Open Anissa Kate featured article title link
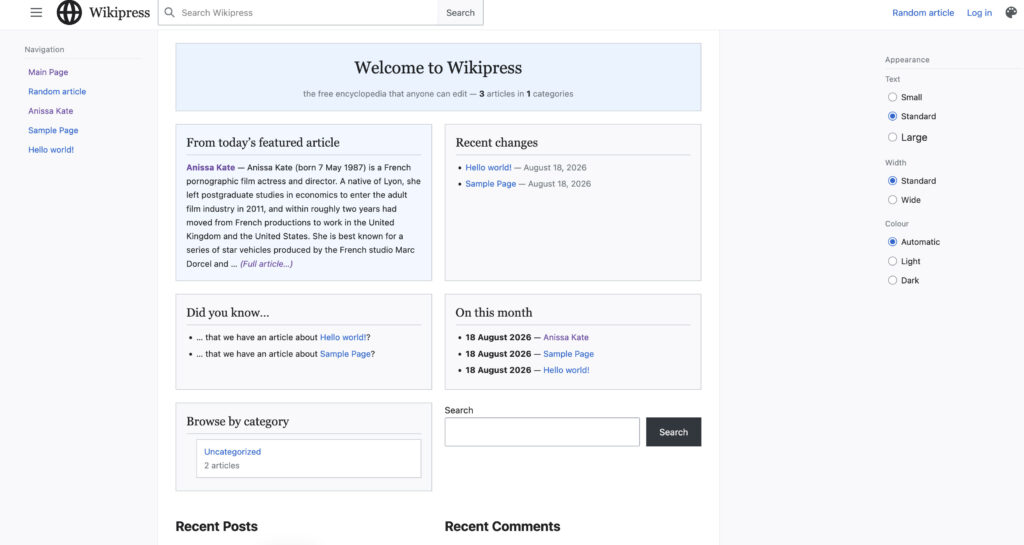 click(x=210, y=167)
